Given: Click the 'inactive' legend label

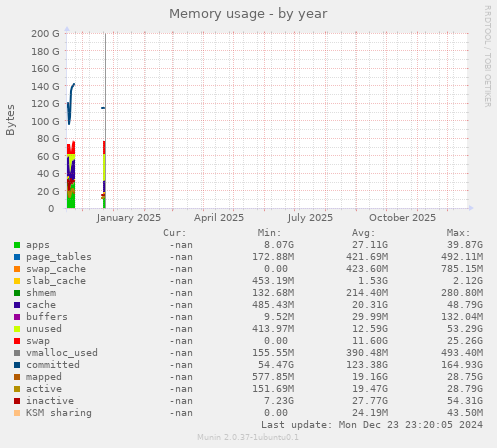Looking at the screenshot, I should [x=50, y=401].
